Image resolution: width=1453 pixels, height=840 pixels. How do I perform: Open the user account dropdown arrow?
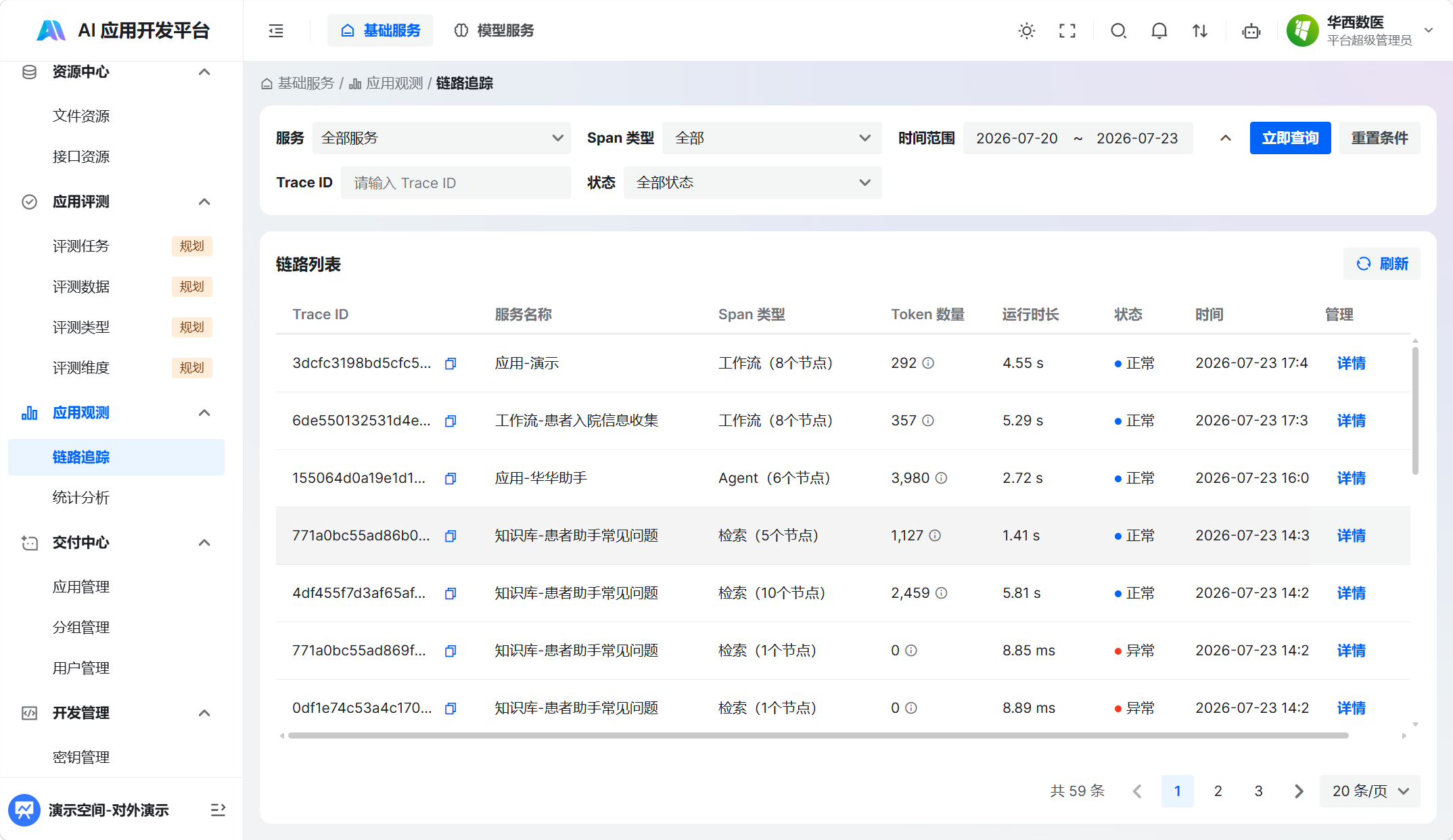coord(1429,30)
